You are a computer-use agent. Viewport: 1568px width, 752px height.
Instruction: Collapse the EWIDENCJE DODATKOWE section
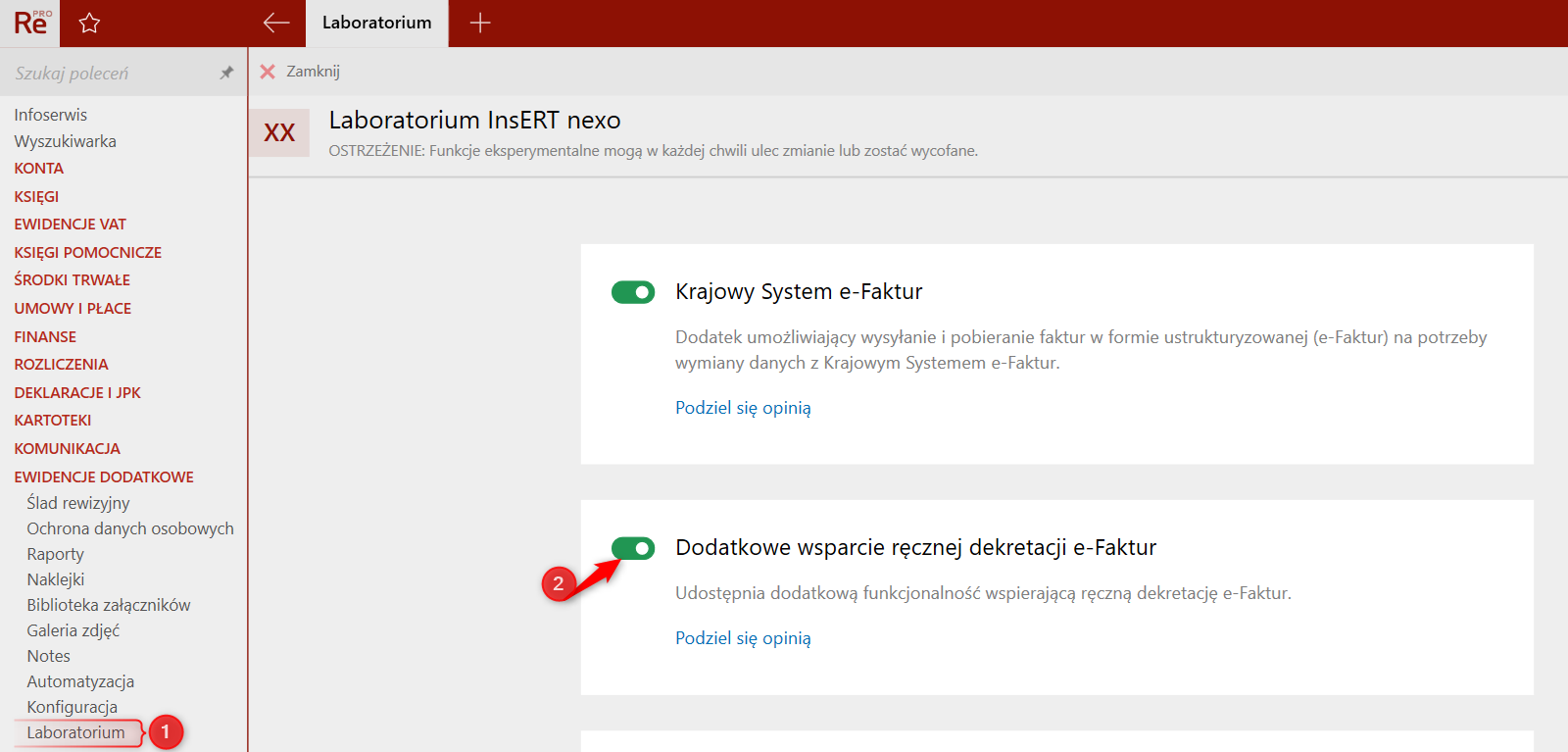coord(104,477)
